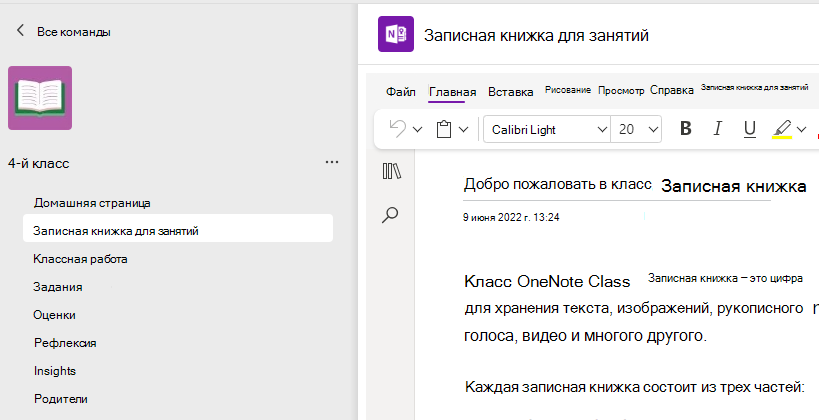
Task: Expand highlight color dropdown arrow
Action: 801,129
